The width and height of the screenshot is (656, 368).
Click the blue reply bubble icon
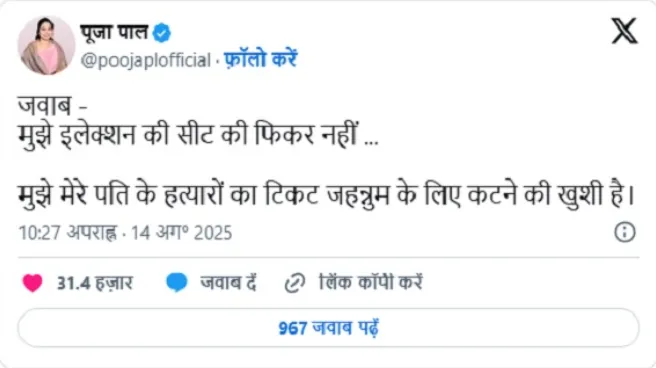point(177,282)
